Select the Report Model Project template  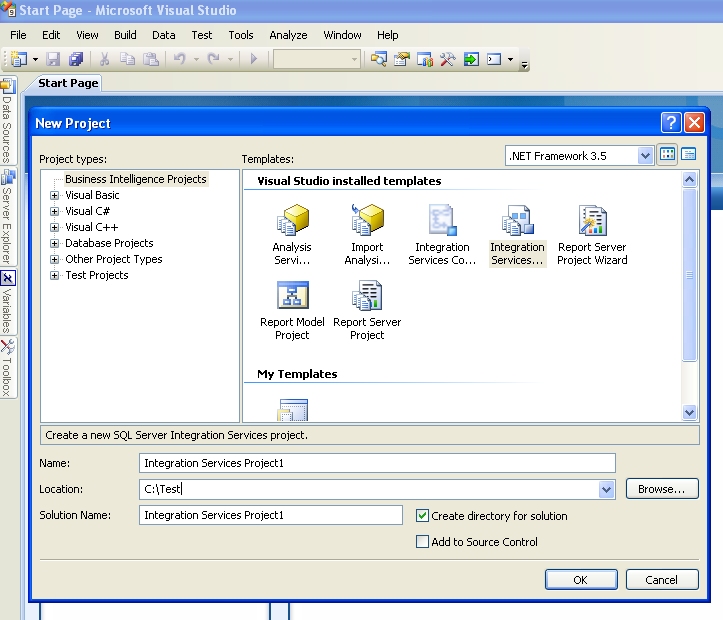[291, 296]
